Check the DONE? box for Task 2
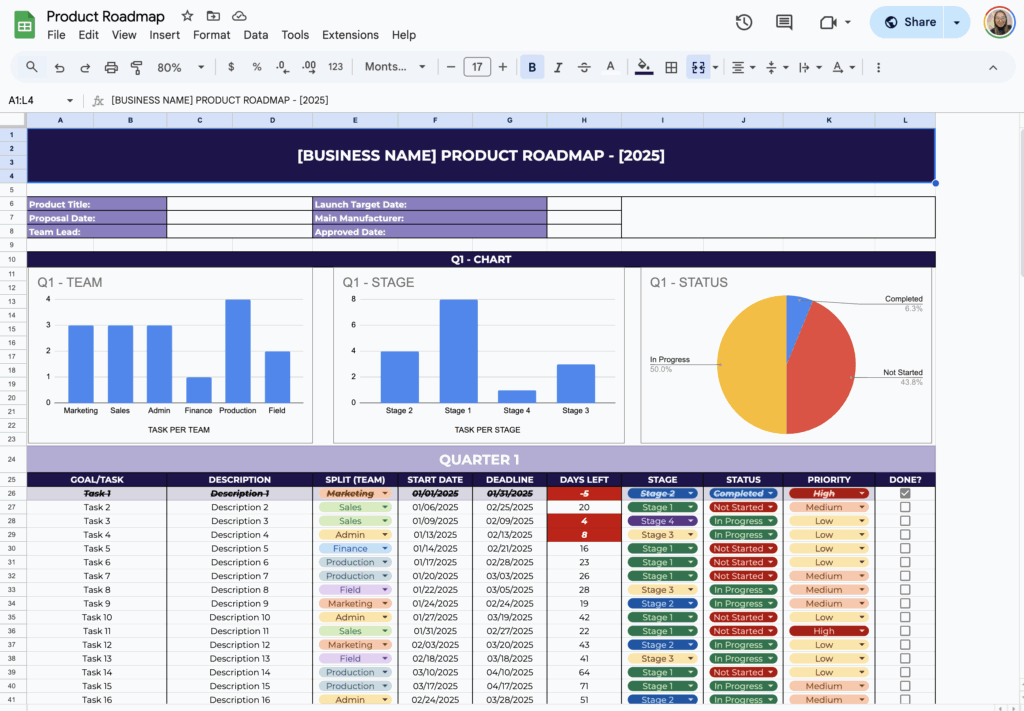The image size is (1024, 711). point(905,507)
